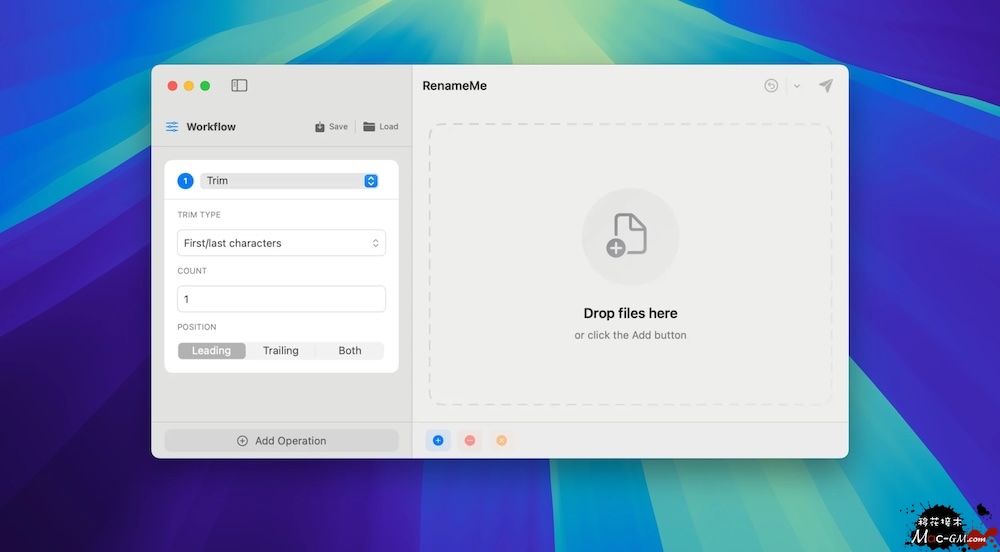Click the step 1 number badge

pyautogui.click(x=185, y=181)
